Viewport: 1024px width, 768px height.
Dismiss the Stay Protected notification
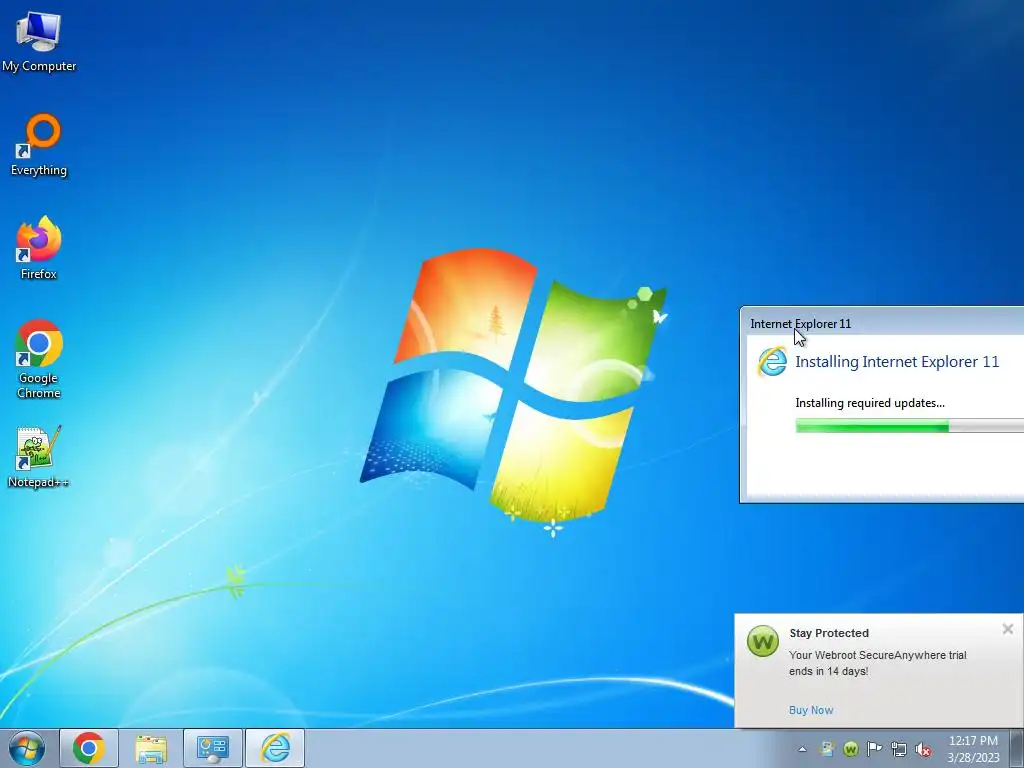[x=1008, y=629]
